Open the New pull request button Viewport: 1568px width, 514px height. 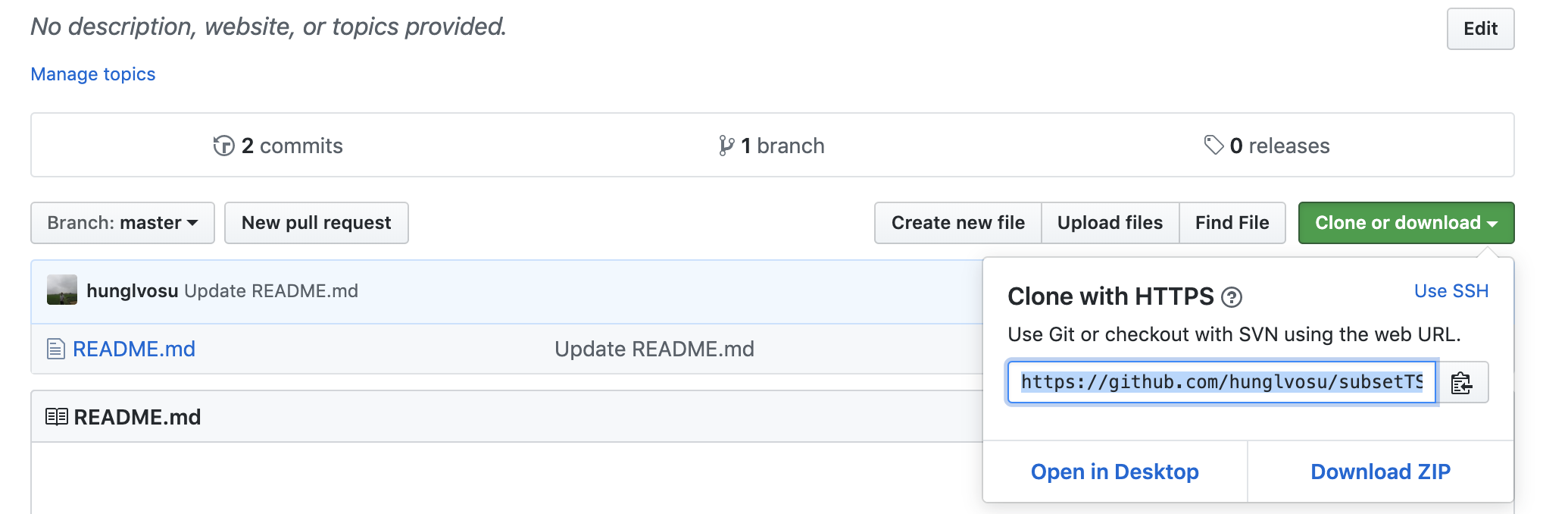pyautogui.click(x=317, y=223)
